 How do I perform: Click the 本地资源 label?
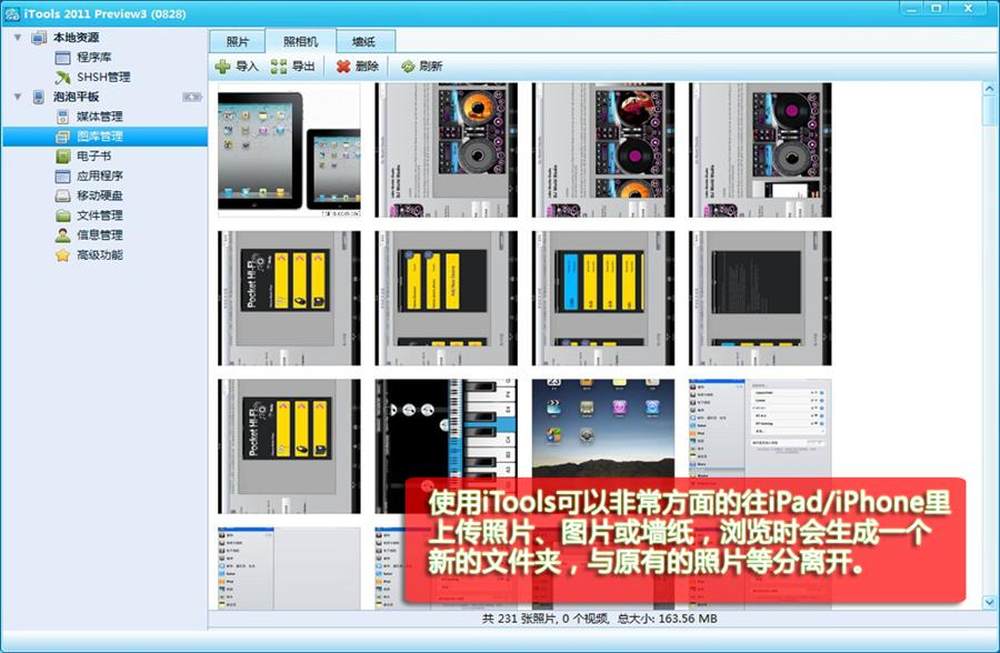click(x=76, y=38)
